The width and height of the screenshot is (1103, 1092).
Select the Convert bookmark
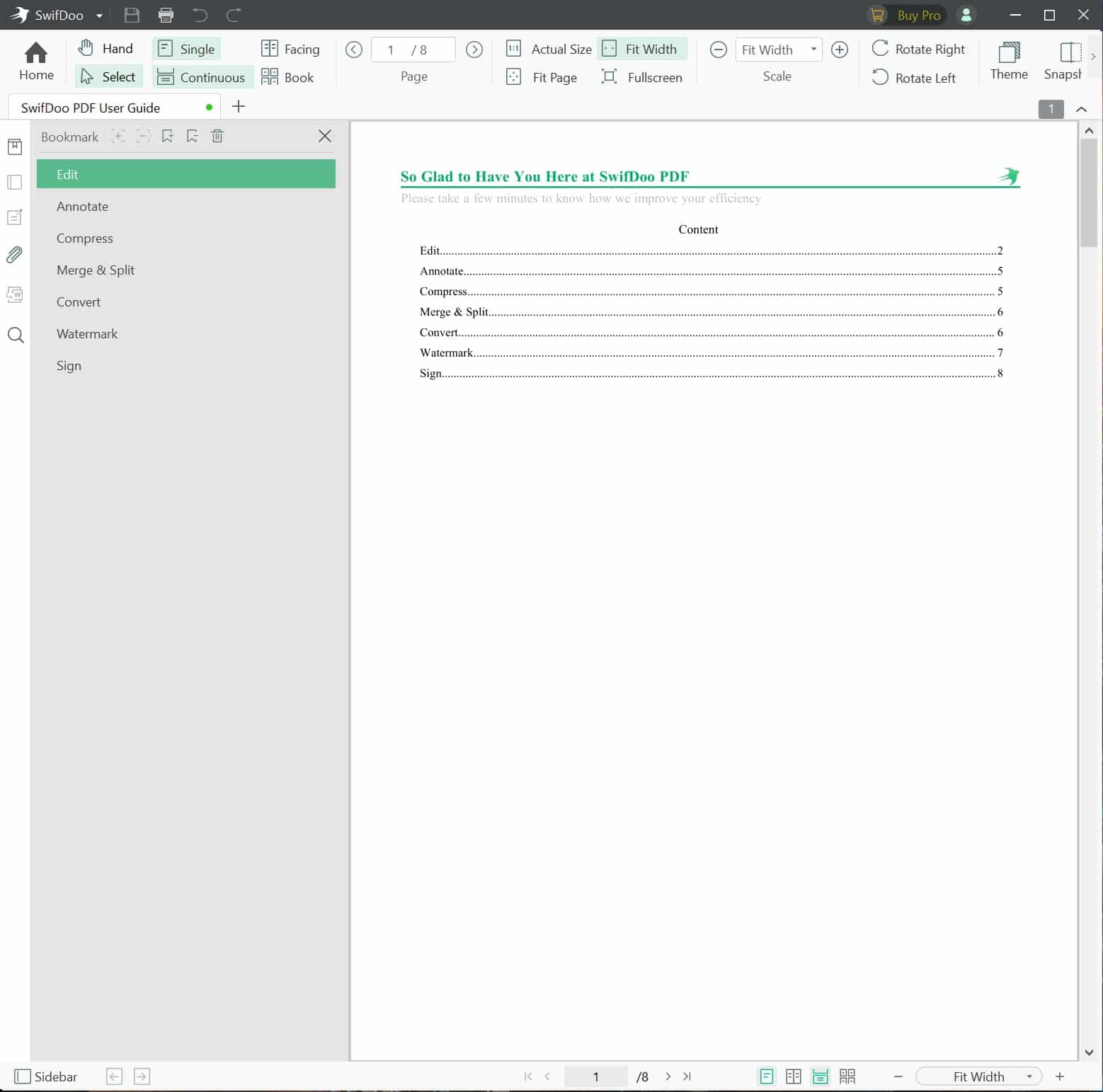click(x=186, y=302)
